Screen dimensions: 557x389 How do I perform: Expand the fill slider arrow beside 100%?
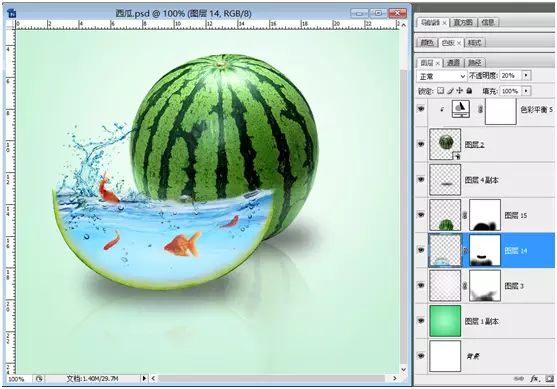pyautogui.click(x=526, y=91)
